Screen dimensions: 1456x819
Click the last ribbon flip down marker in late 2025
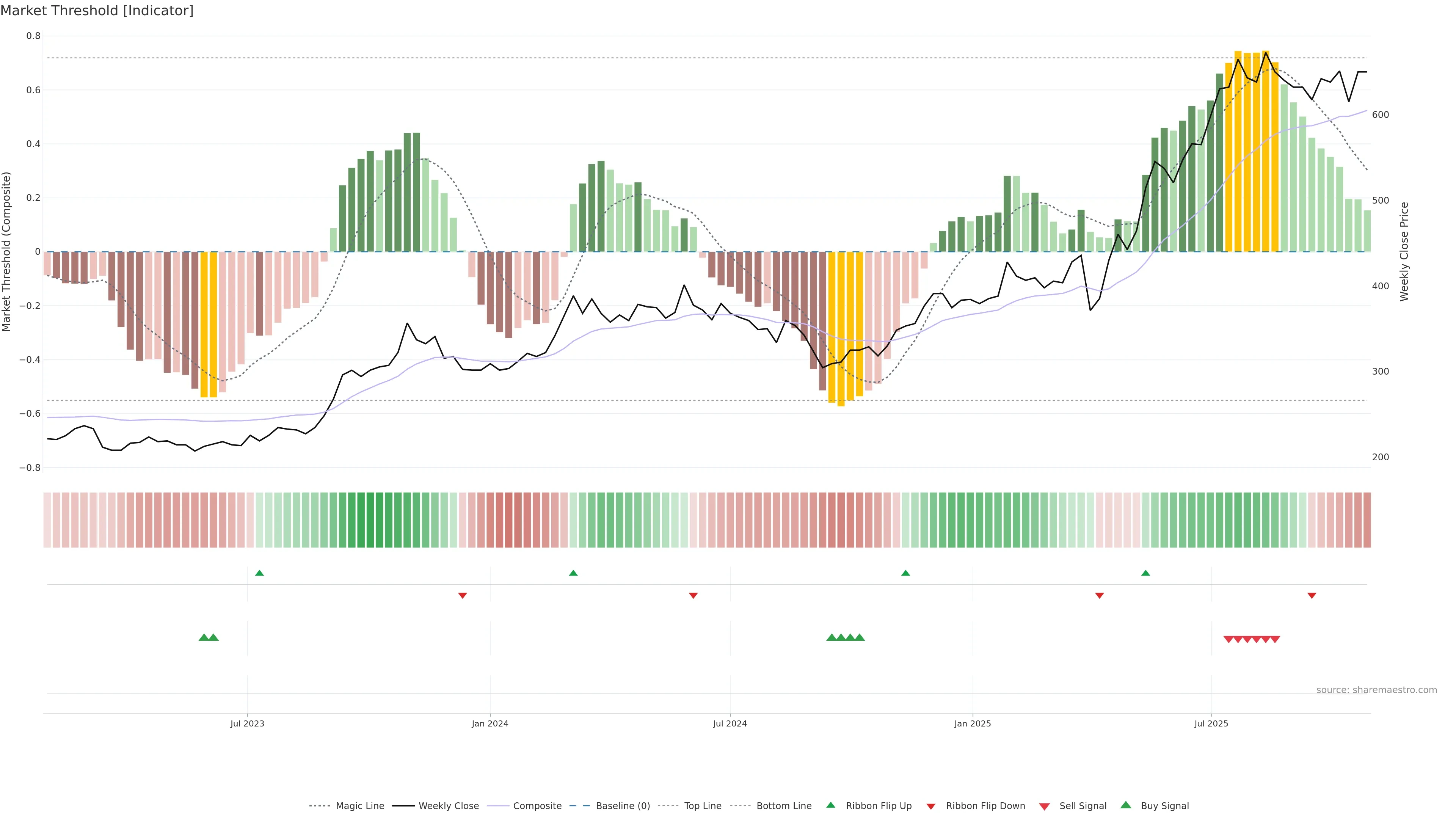click(x=1312, y=595)
